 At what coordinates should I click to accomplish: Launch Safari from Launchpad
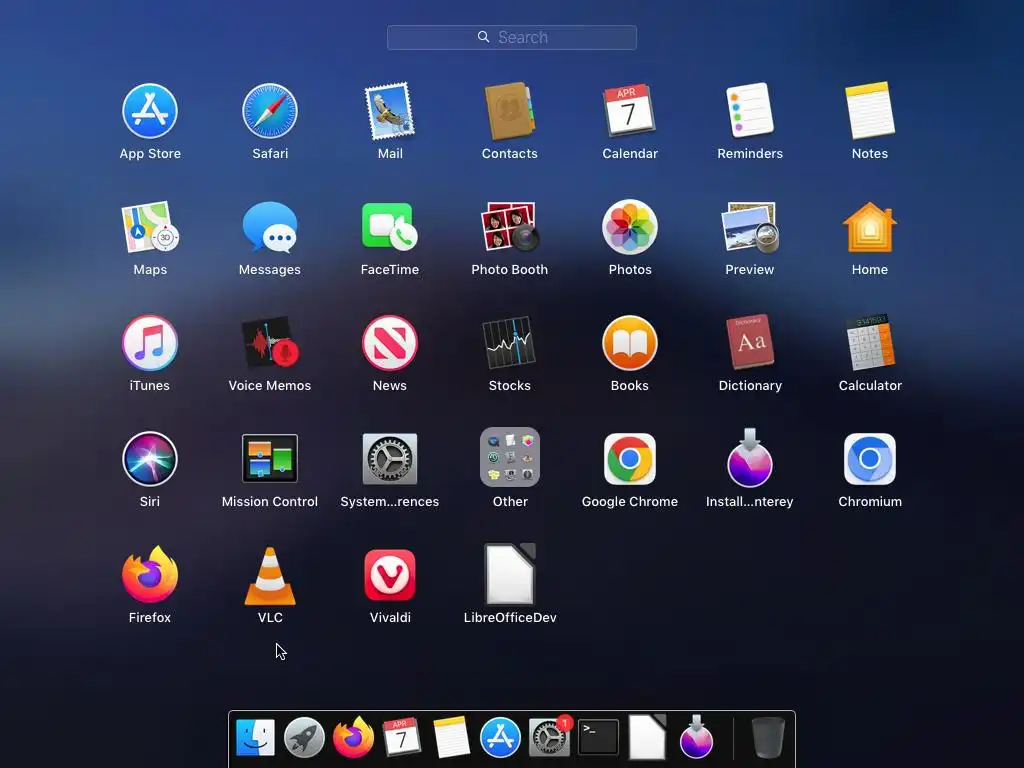[x=270, y=111]
